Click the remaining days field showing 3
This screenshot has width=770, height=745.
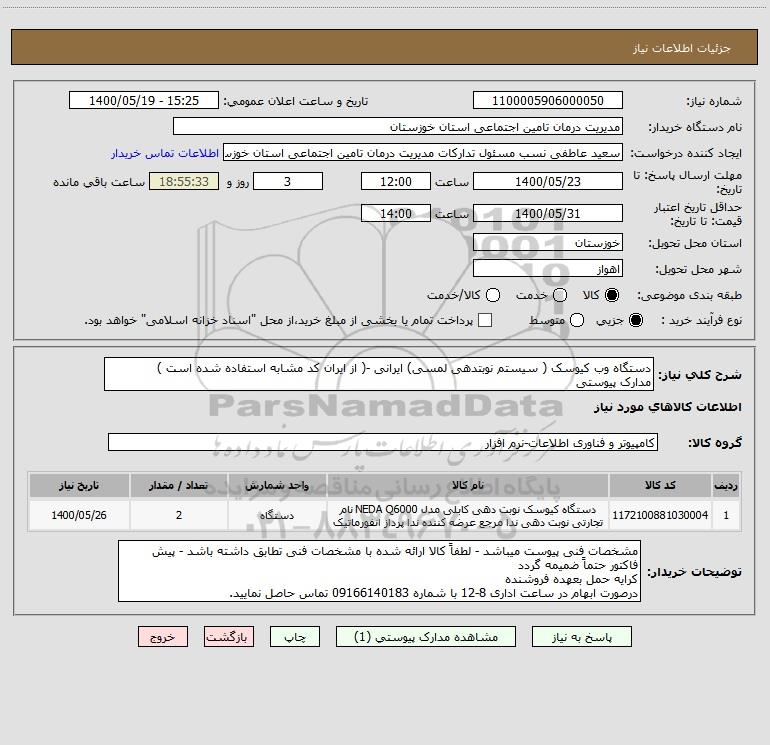288,181
